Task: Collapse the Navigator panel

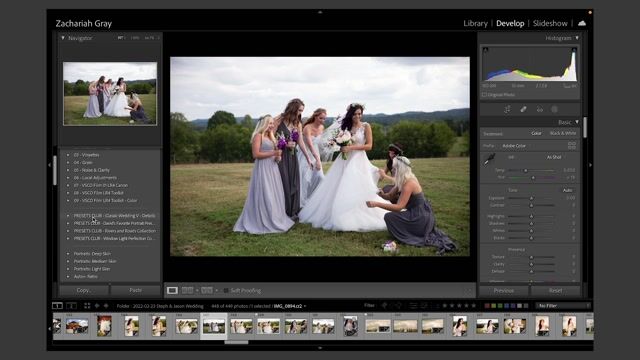Action: coord(63,38)
